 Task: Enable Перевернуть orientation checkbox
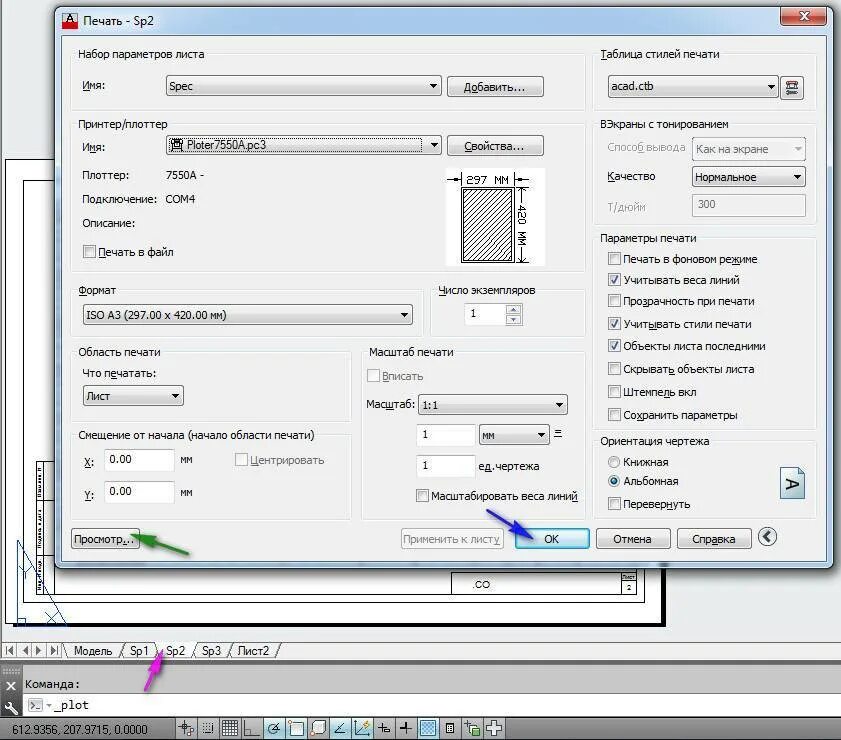click(x=614, y=504)
